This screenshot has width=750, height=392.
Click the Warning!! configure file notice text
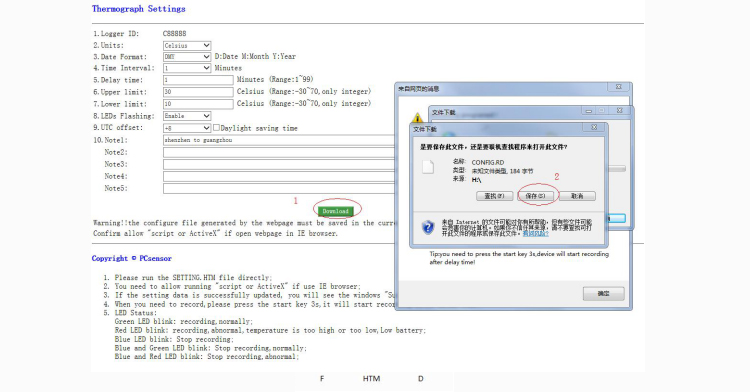point(244,223)
